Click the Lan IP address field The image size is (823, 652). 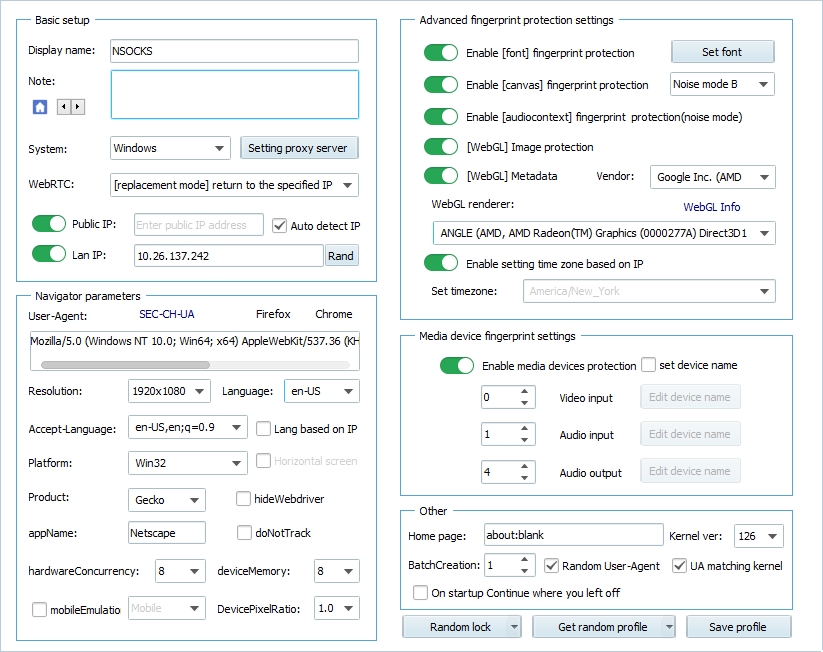coord(228,256)
